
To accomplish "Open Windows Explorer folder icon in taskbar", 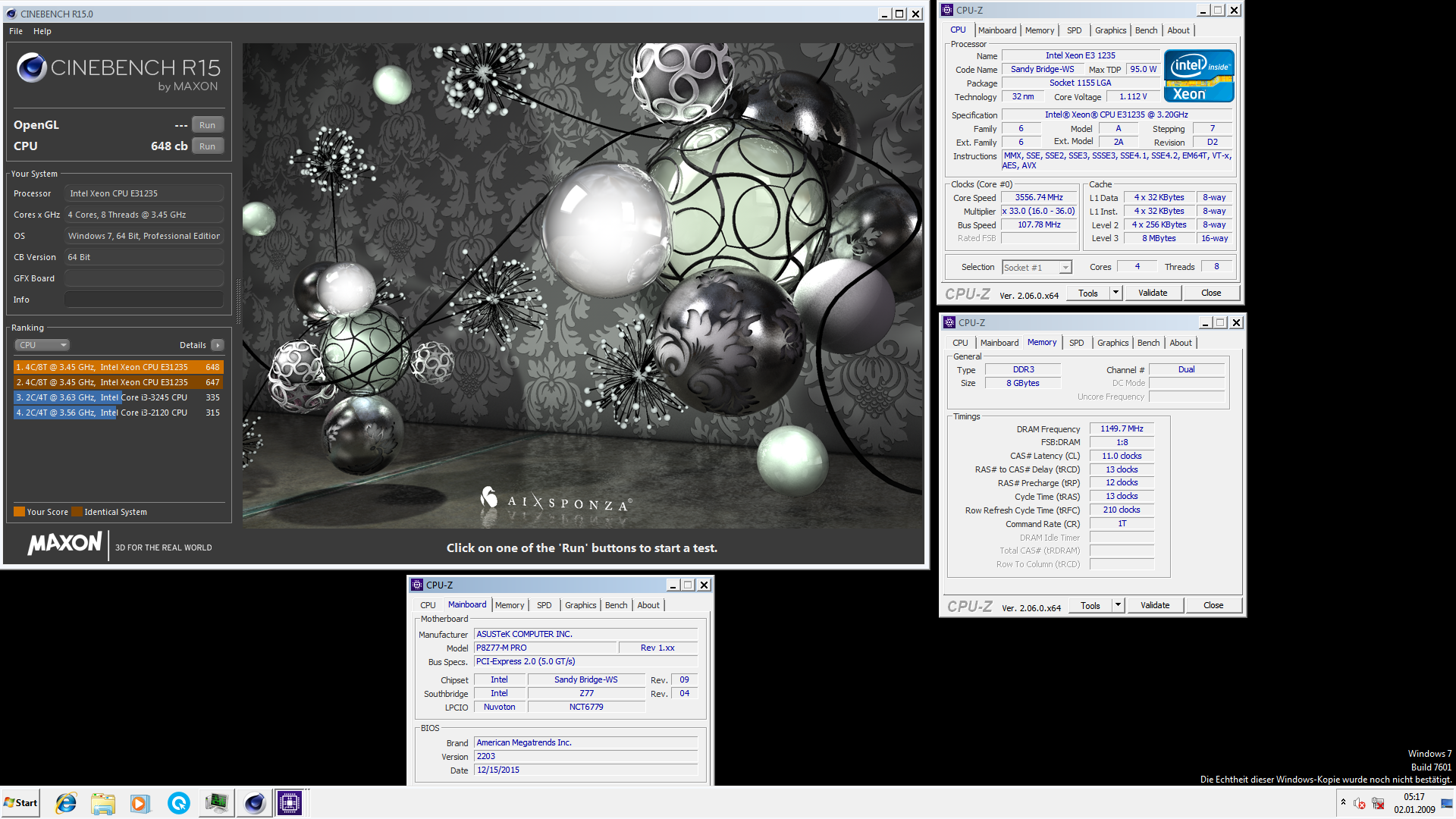I will 103,802.
